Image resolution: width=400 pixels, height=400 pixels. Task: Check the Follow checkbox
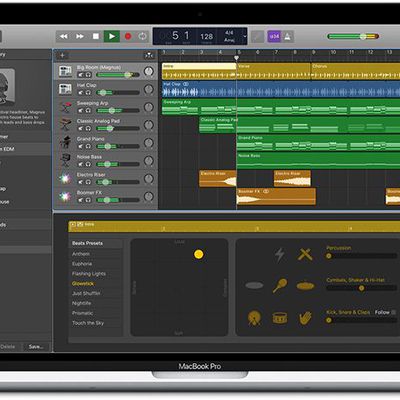394,312
